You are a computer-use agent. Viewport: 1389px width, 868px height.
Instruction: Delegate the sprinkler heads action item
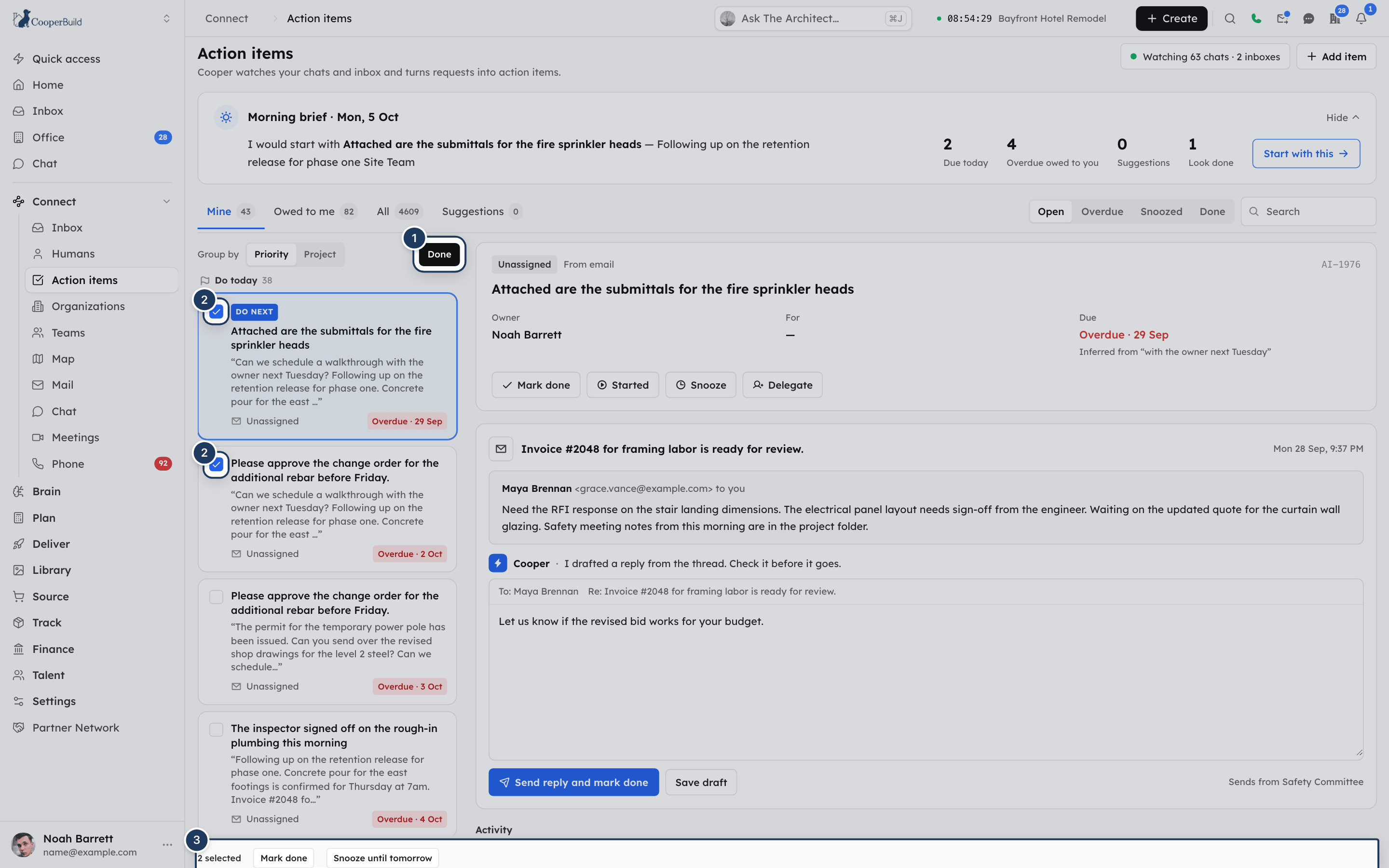pyautogui.click(x=782, y=385)
